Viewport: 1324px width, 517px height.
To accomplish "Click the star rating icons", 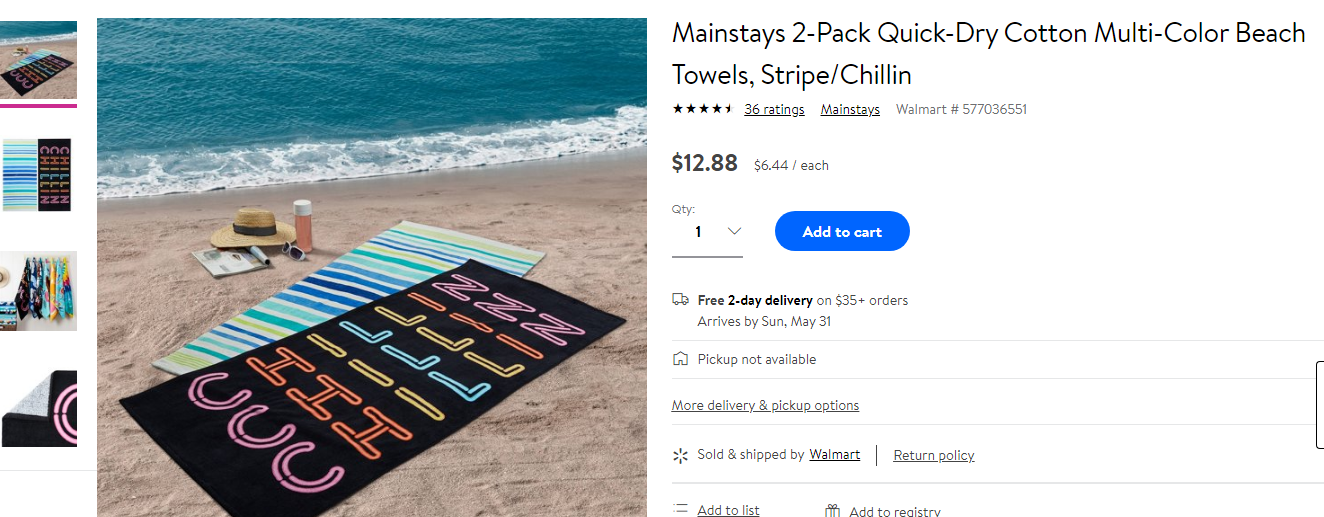I will tap(703, 109).
